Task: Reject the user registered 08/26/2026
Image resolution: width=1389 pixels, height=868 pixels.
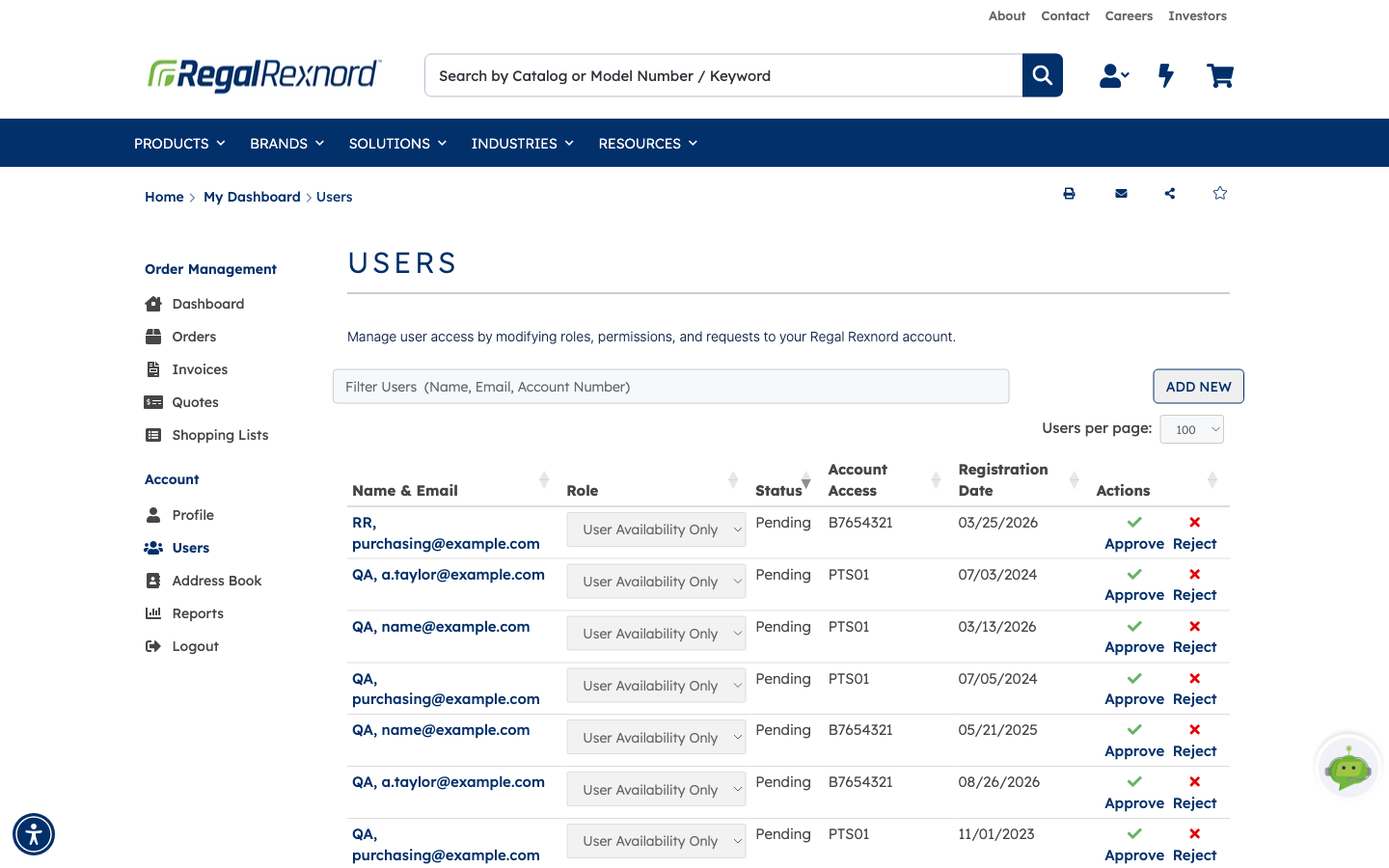Action: [1194, 793]
